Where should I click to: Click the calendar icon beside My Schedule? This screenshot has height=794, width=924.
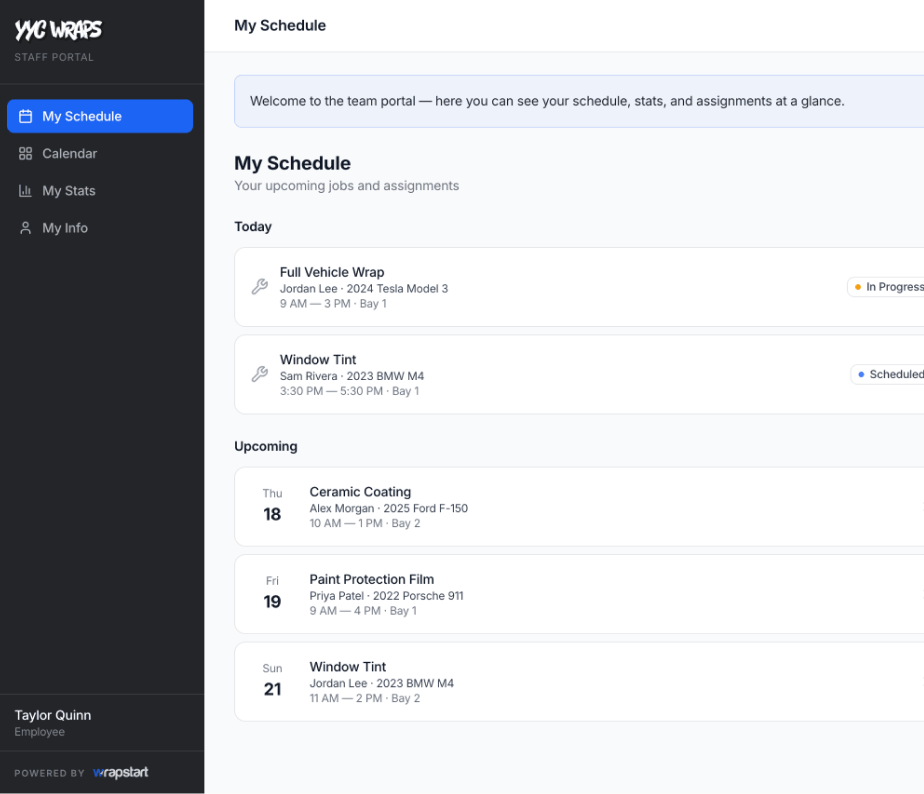click(25, 116)
